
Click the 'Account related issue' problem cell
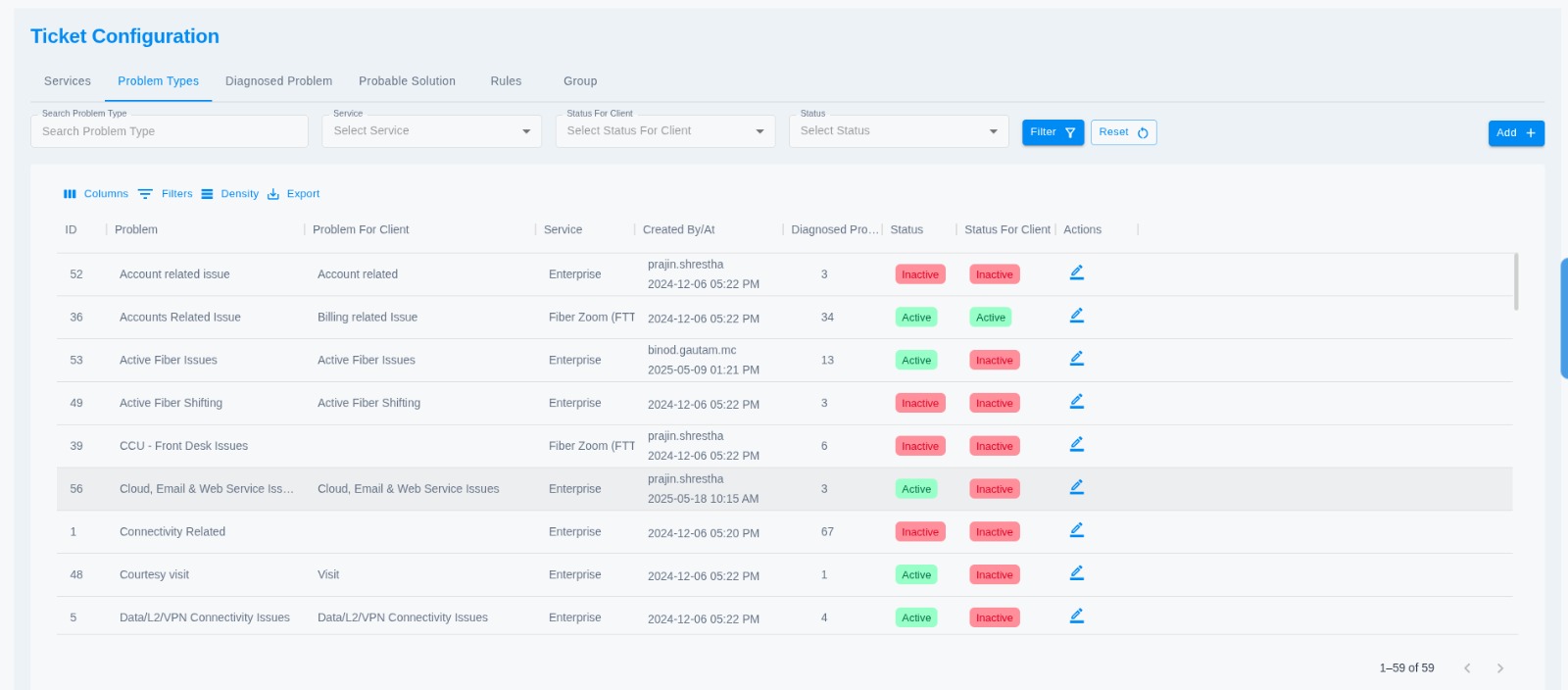pos(174,274)
